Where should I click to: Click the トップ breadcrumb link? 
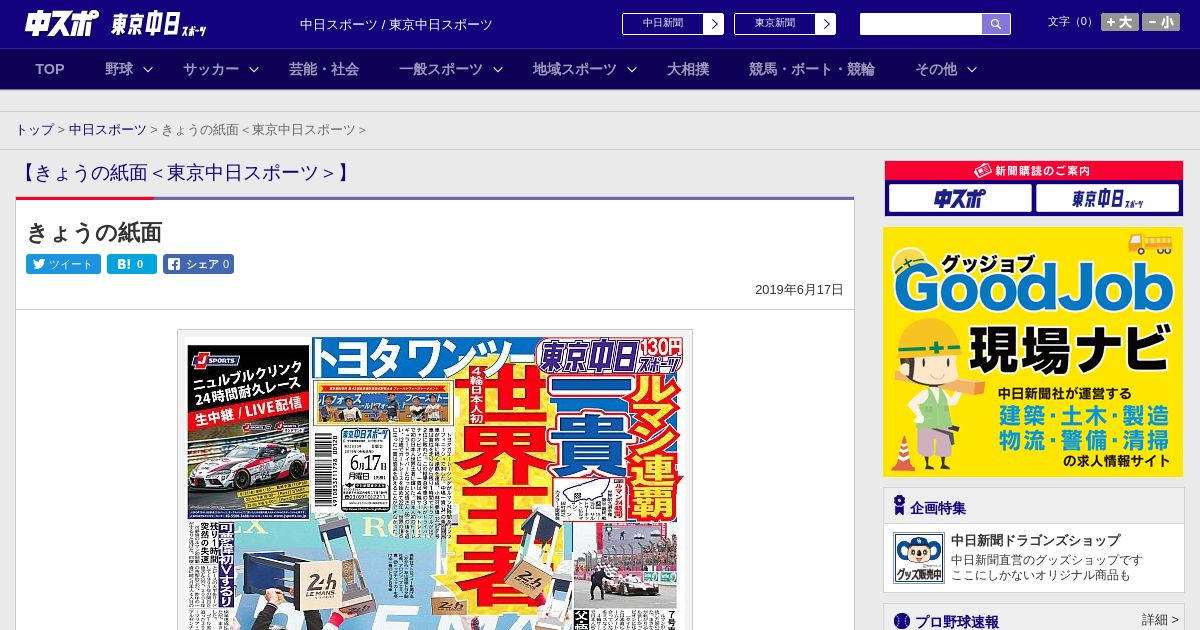click(x=35, y=130)
